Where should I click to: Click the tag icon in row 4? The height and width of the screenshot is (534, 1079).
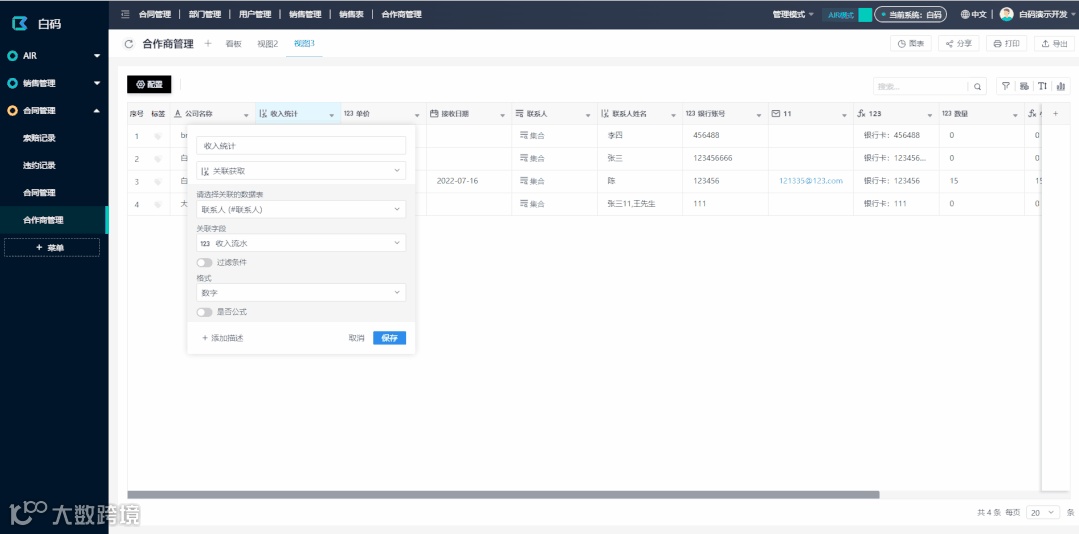[158, 204]
